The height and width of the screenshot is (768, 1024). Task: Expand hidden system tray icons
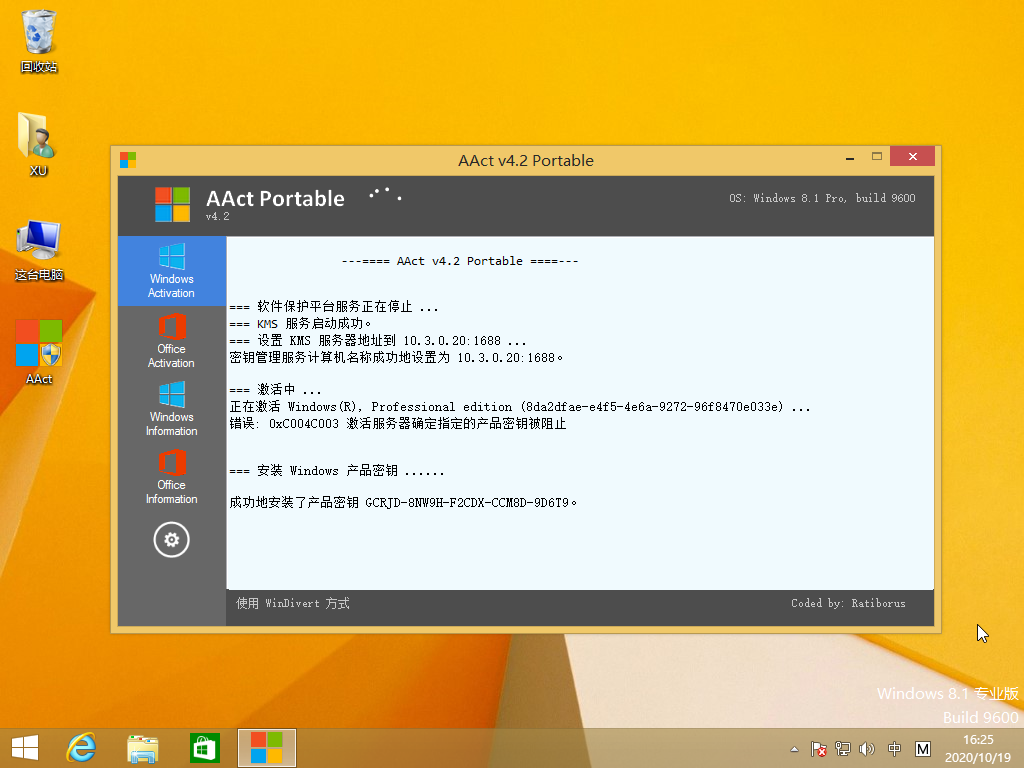[795, 749]
